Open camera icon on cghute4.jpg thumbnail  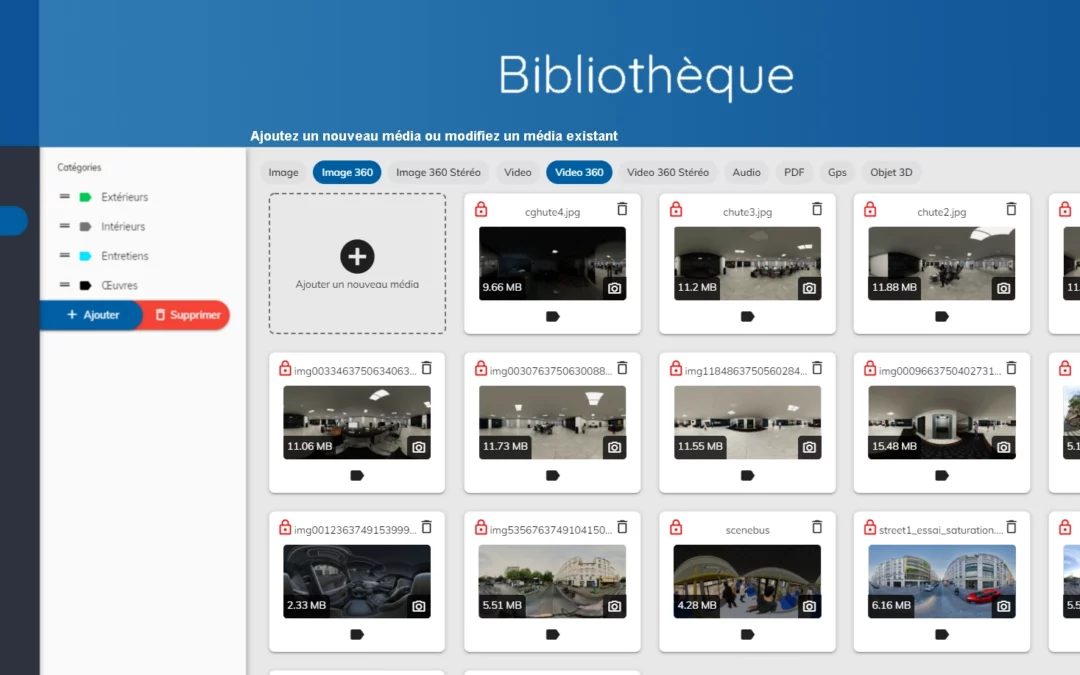[614, 289]
